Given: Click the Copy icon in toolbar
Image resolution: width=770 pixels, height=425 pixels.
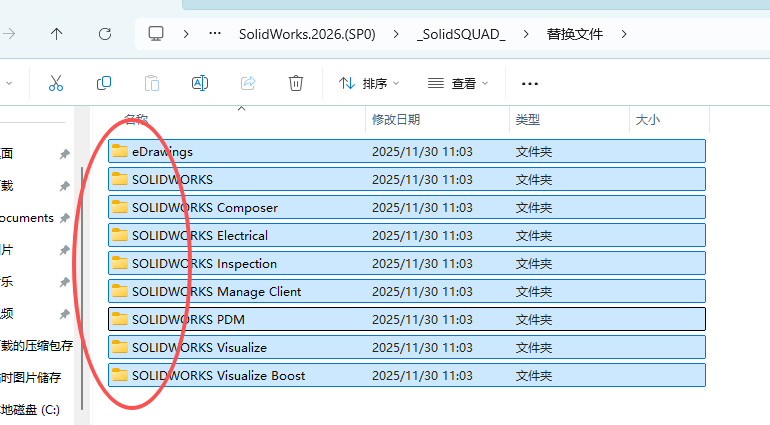Looking at the screenshot, I should (x=104, y=83).
